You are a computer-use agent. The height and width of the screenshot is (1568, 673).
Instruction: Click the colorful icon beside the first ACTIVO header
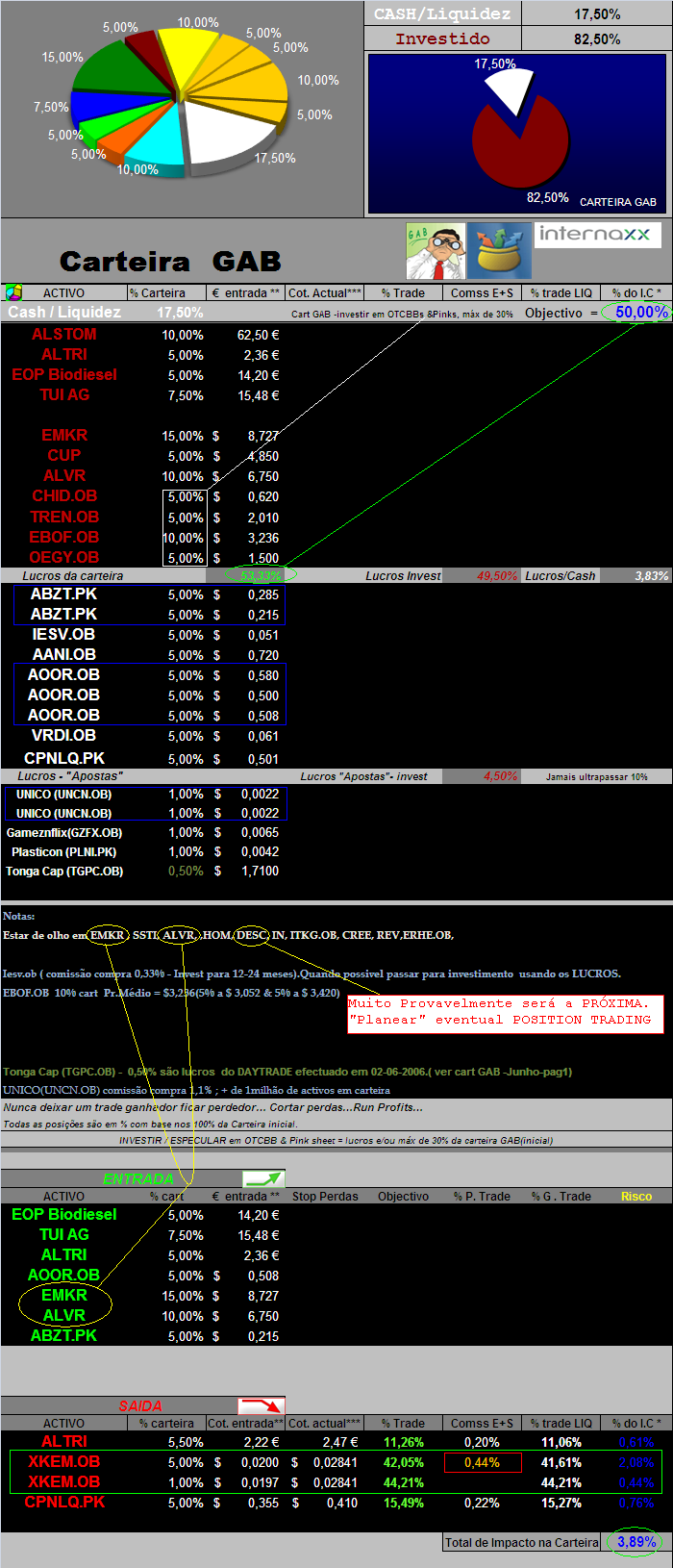(12, 292)
